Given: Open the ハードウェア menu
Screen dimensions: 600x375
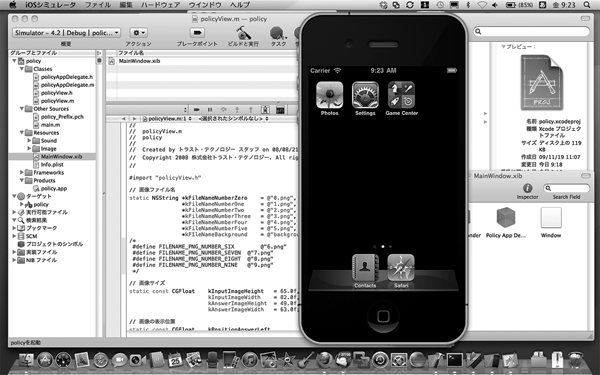Looking at the screenshot, I should tap(160, 5).
